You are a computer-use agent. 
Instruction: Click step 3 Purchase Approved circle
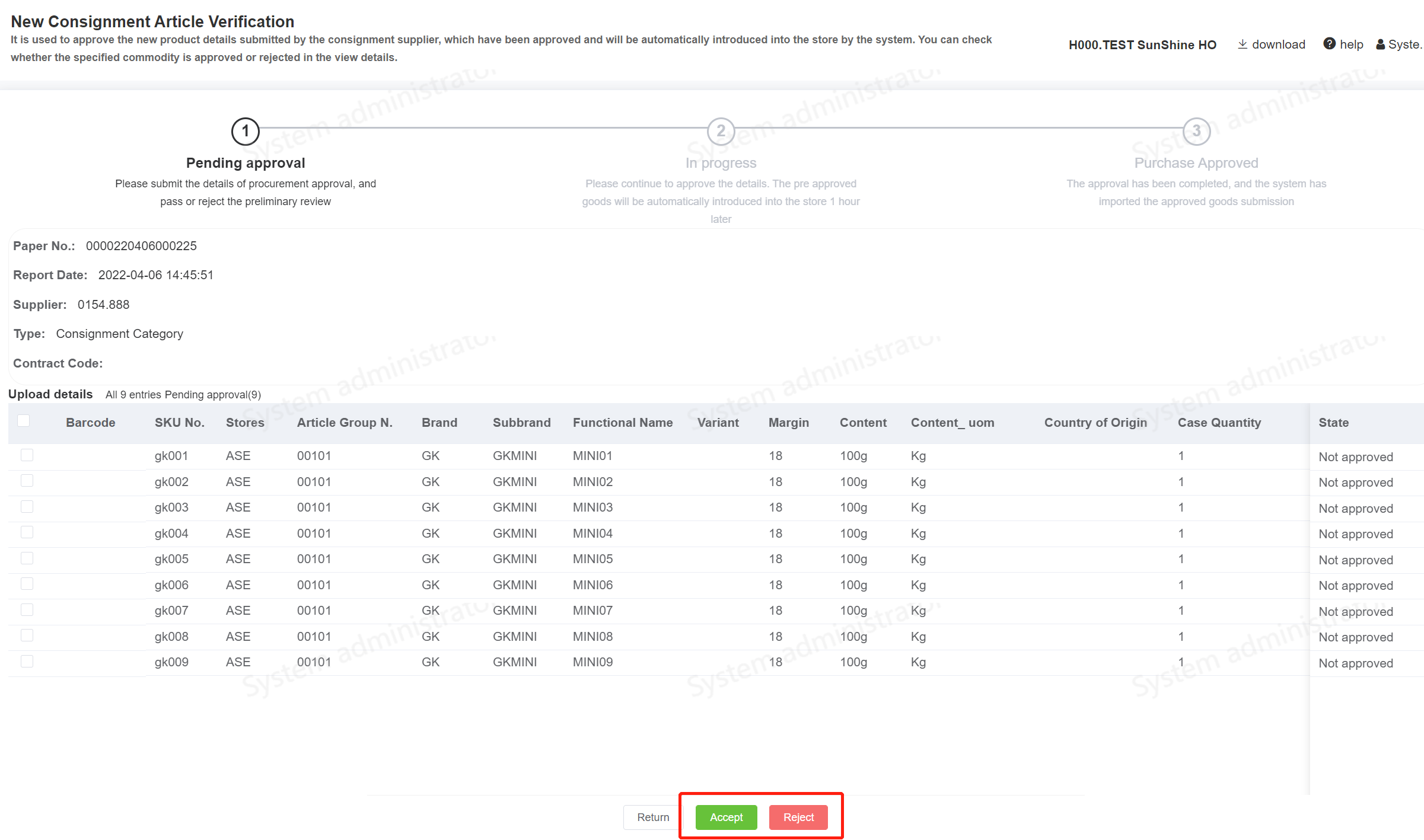pos(1196,131)
